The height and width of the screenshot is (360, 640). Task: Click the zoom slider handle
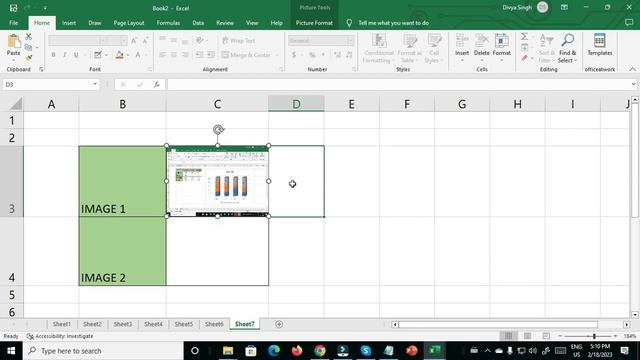(x=594, y=336)
